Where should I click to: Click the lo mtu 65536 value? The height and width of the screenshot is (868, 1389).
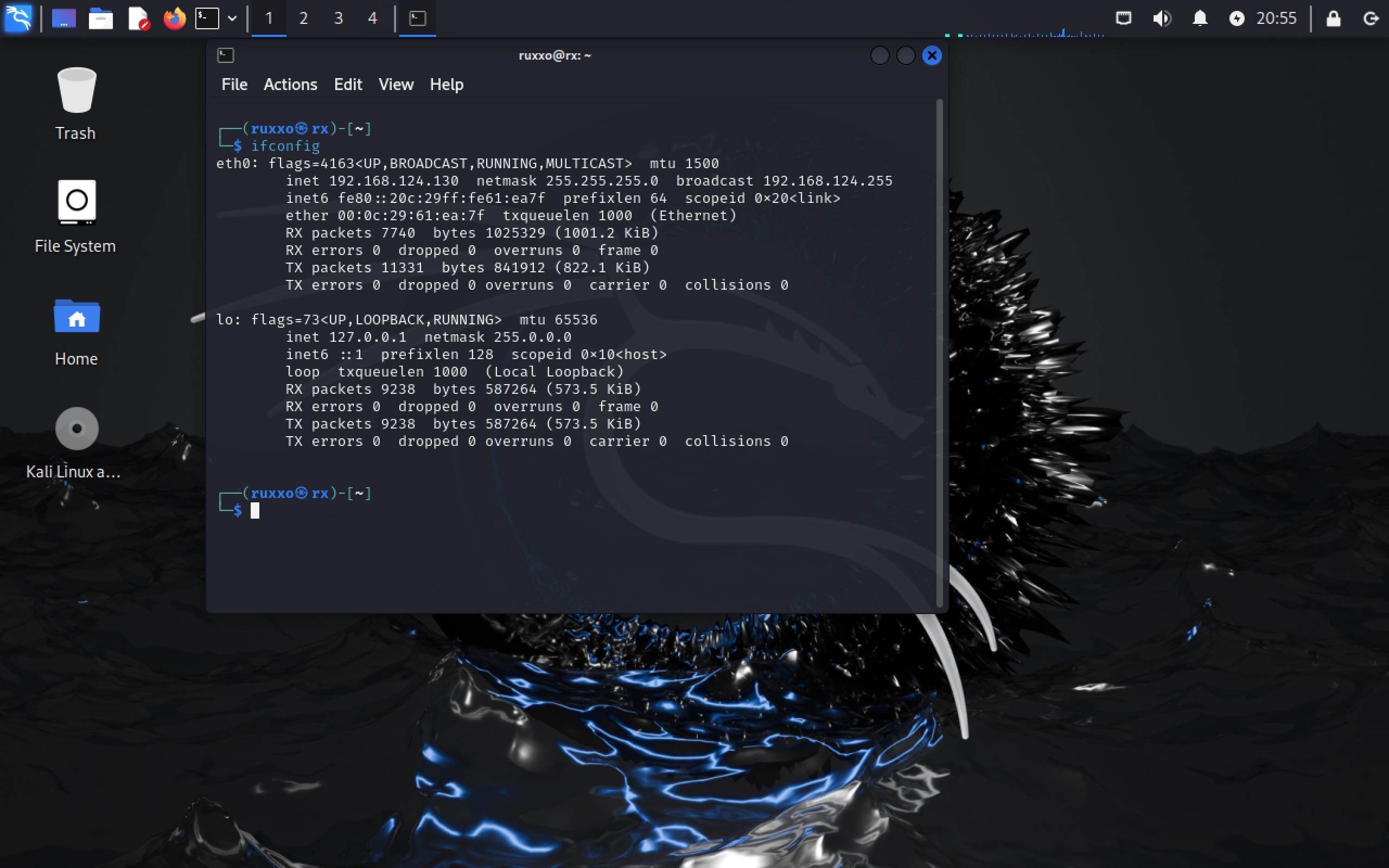click(x=576, y=320)
